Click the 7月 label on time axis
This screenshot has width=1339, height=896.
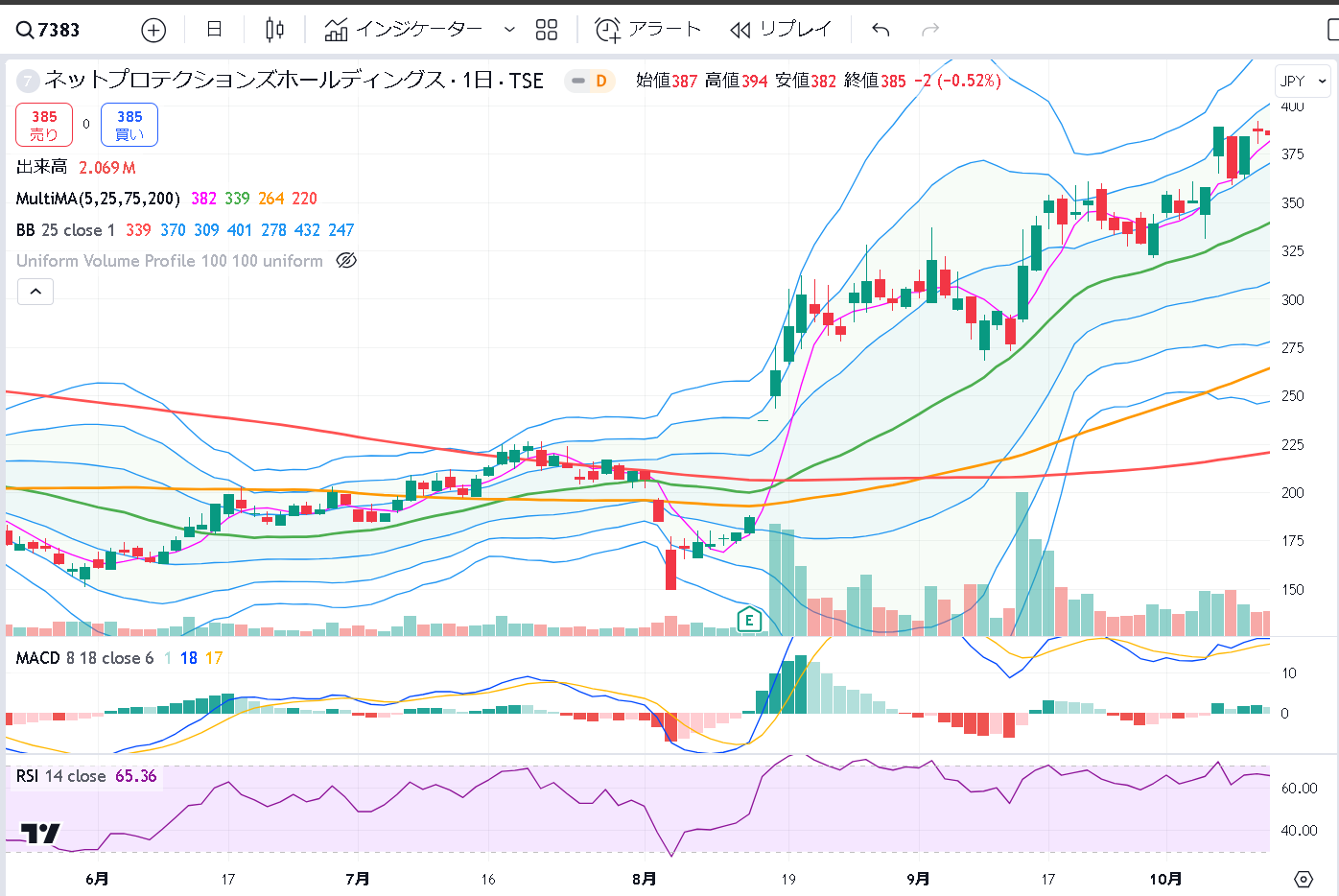[357, 879]
